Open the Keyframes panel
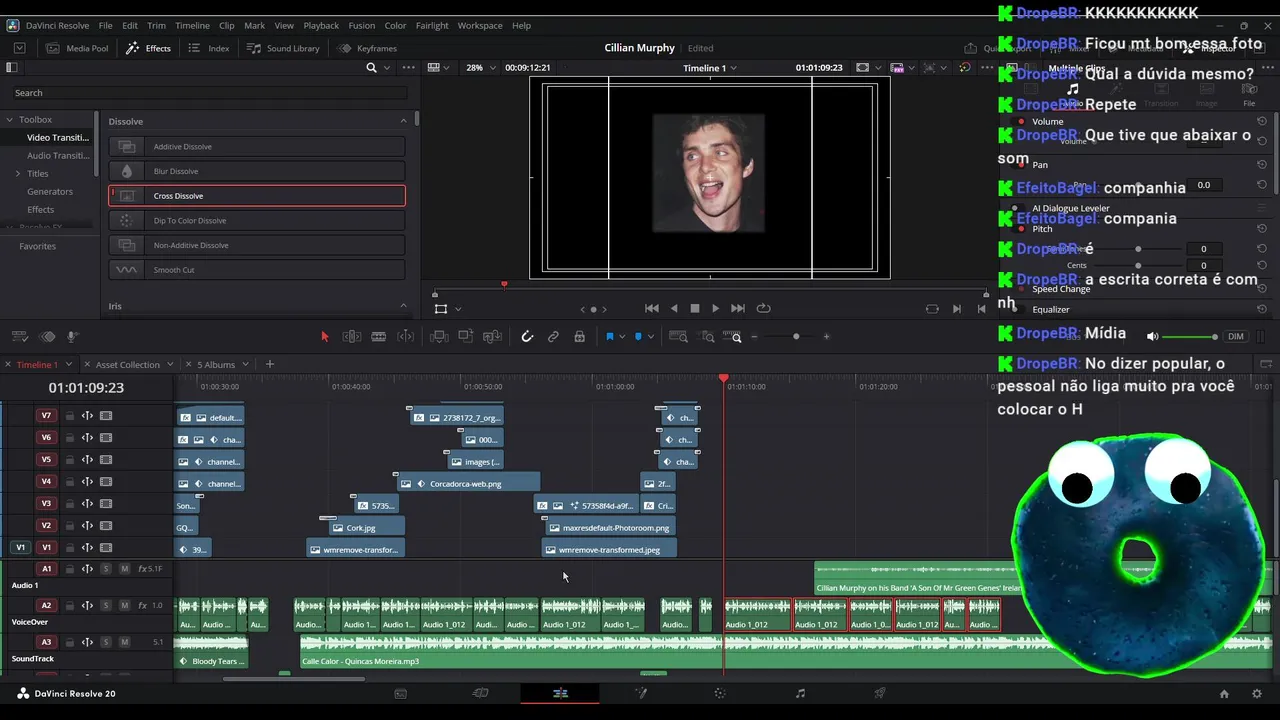 pyautogui.click(x=367, y=48)
